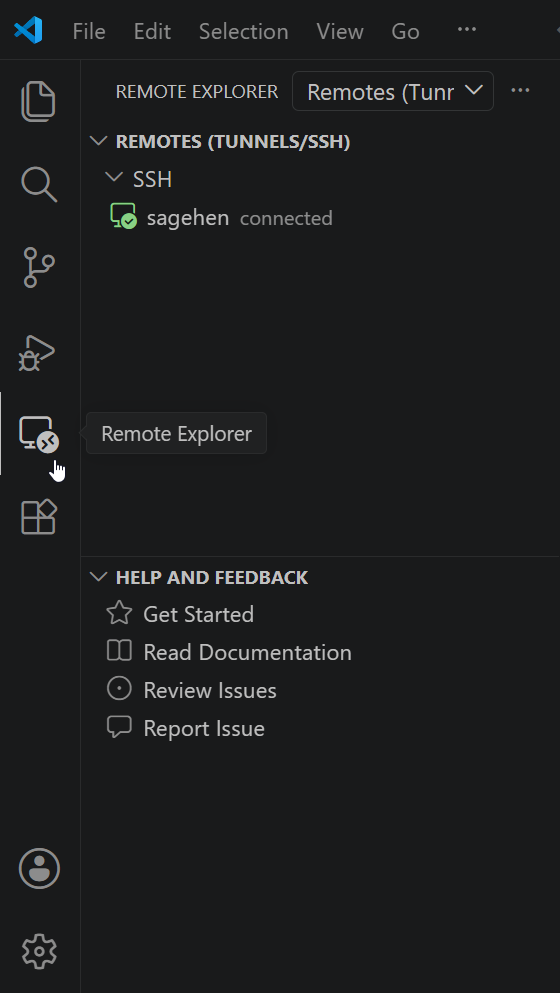Open Remote Explorer views and more actions

[520, 91]
